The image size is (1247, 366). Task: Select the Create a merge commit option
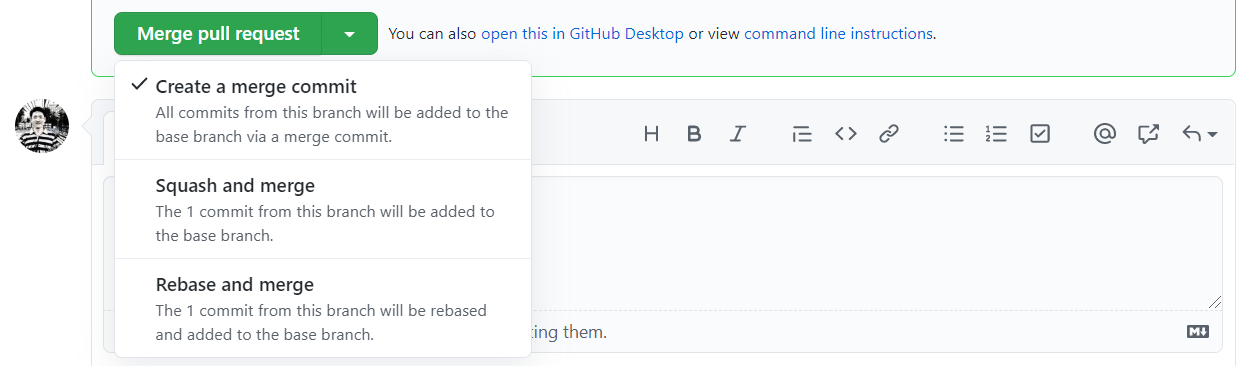[x=323, y=110]
